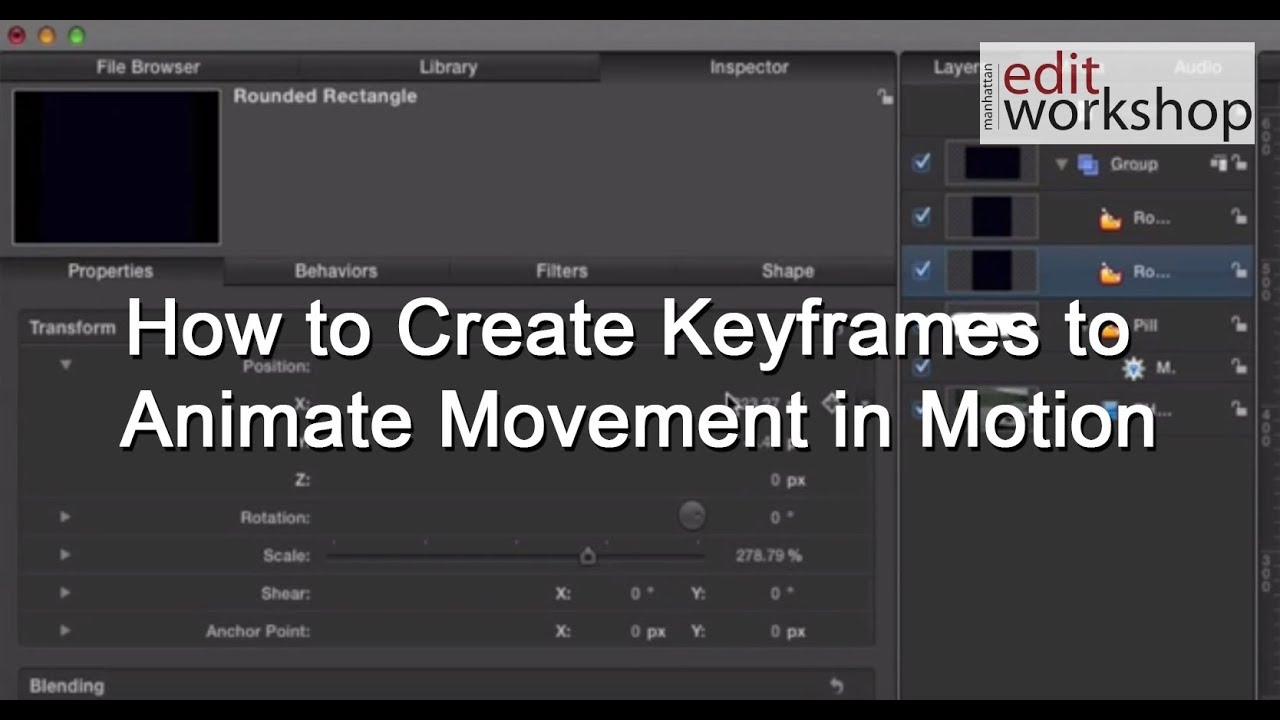Image resolution: width=1280 pixels, height=720 pixels.
Task: Click the gear behavior icon next to M.
Action: point(1133,368)
